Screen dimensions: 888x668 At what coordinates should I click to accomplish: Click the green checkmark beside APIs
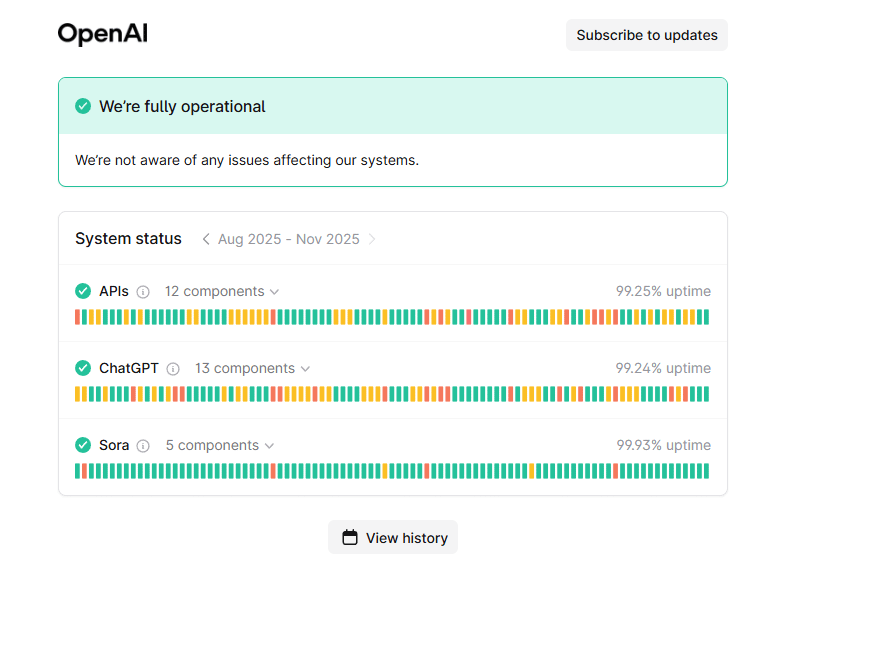tap(83, 291)
